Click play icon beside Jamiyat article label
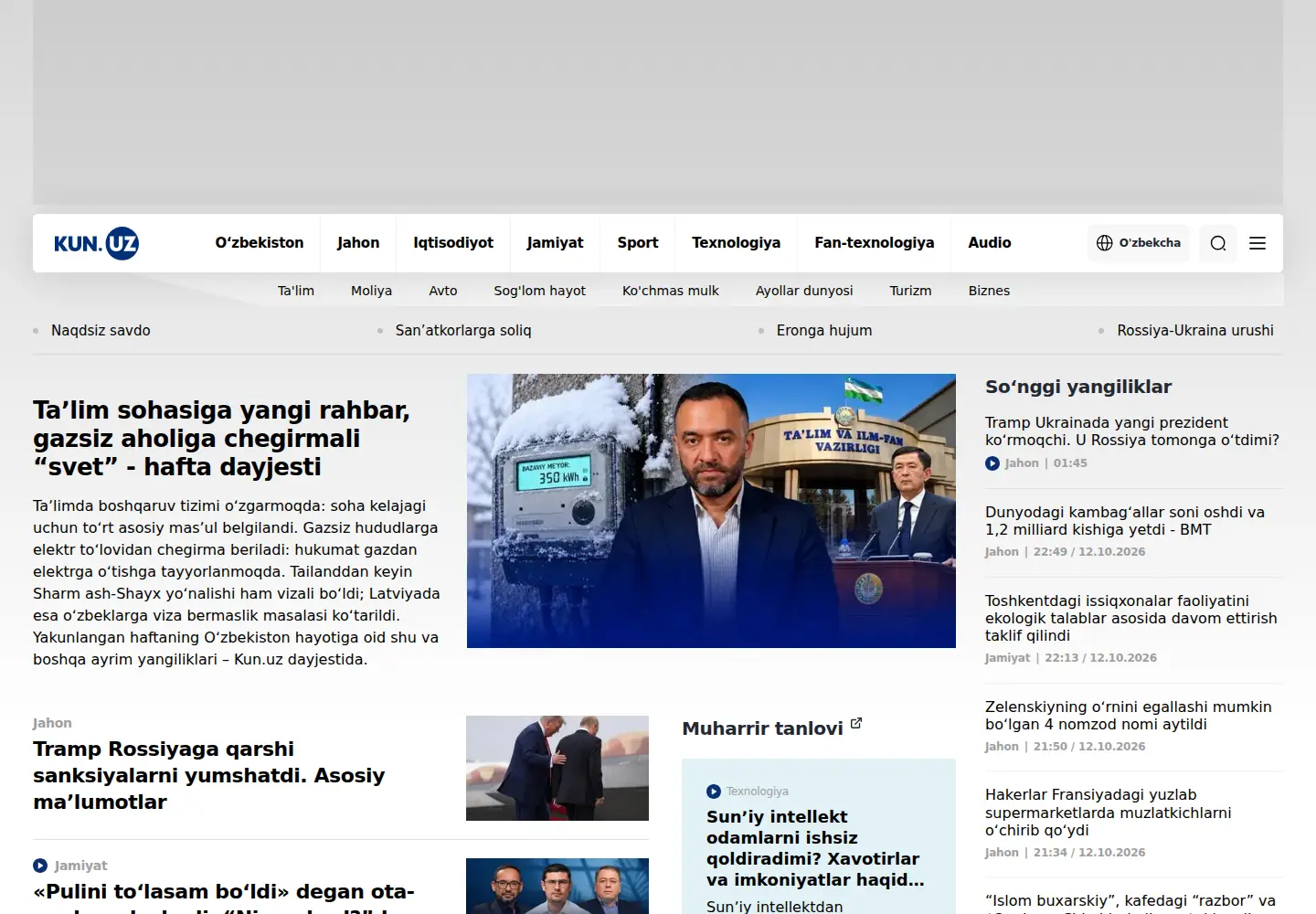Screen dimensions: 1316x914 click(40, 866)
